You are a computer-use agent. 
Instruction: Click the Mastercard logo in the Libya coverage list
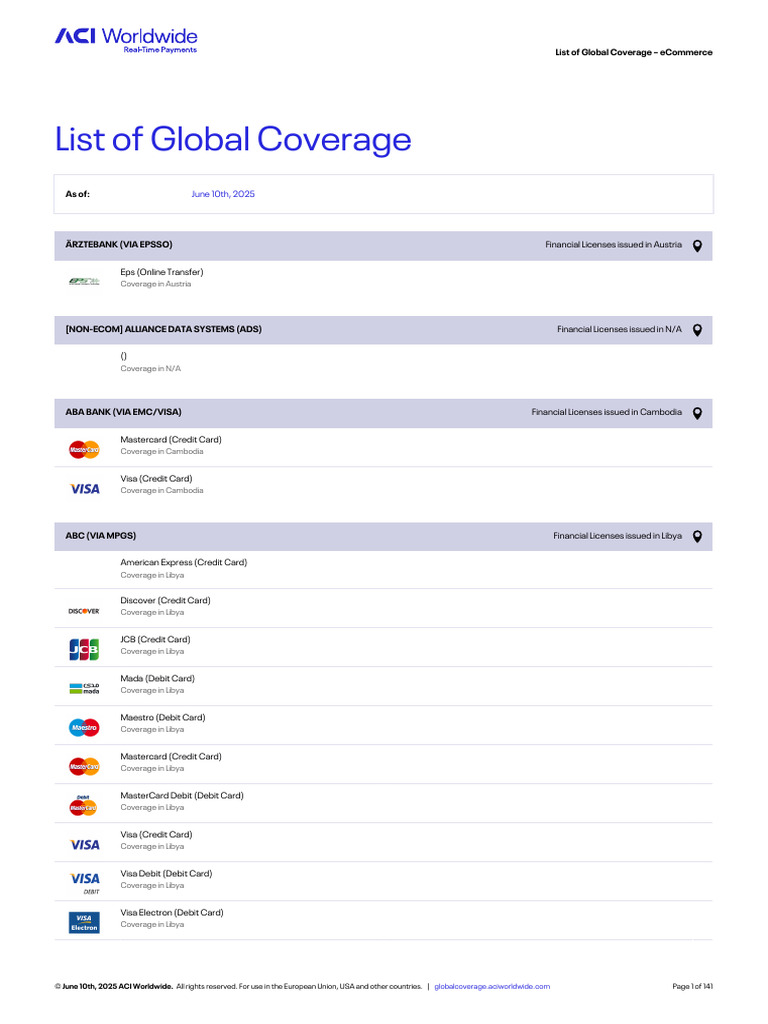[x=84, y=766]
